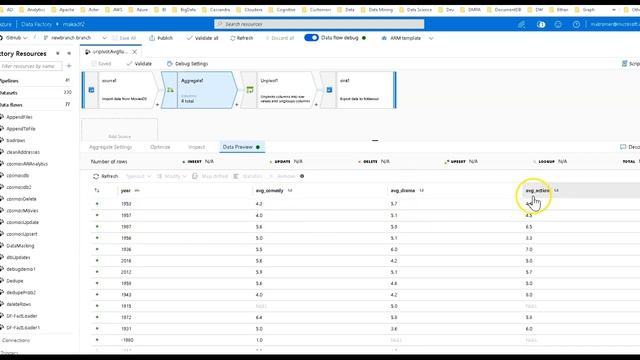The height and width of the screenshot is (360, 640).
Task: Expand the Connections section
Action: (16, 340)
